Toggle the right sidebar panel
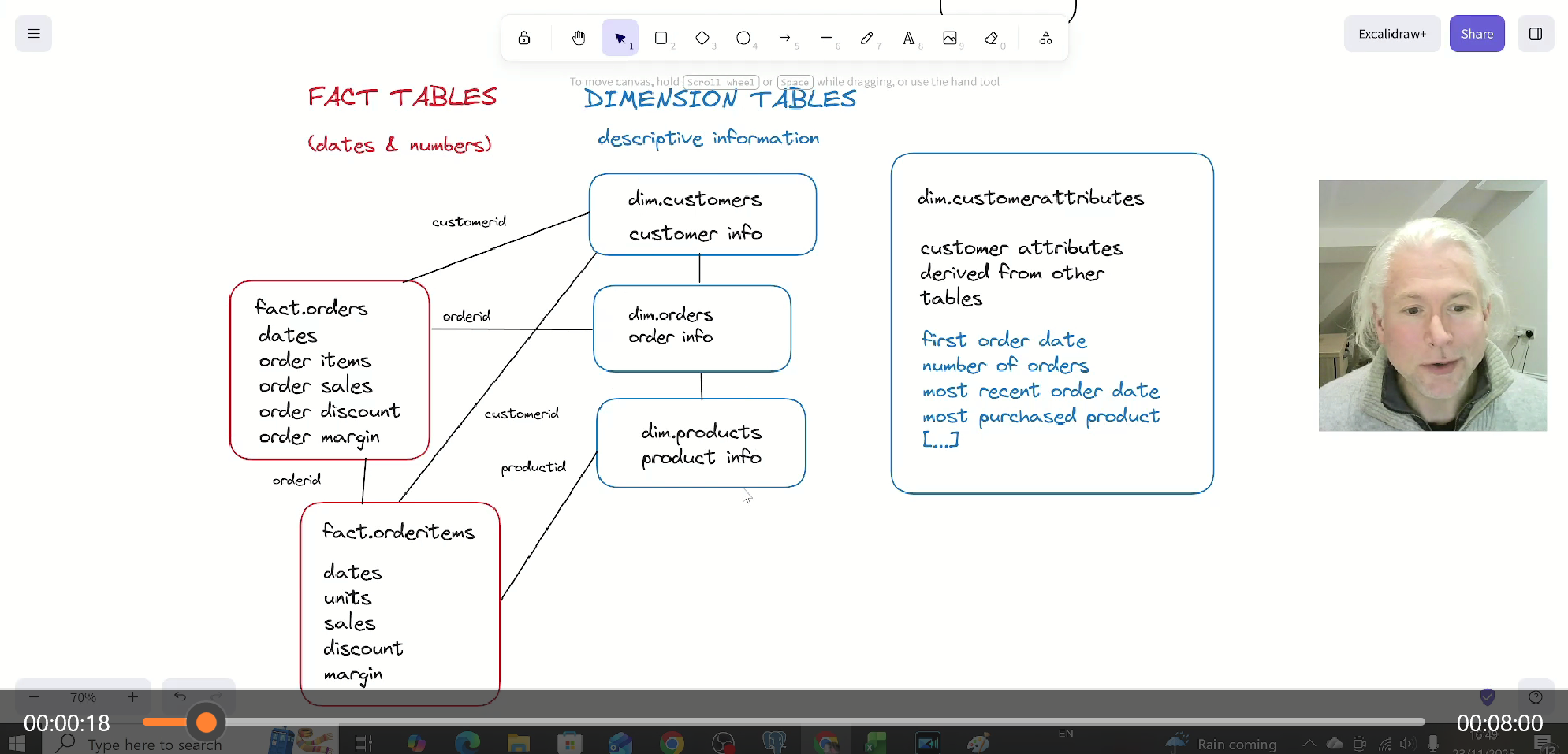Image resolution: width=1568 pixels, height=754 pixels. [x=1535, y=33]
